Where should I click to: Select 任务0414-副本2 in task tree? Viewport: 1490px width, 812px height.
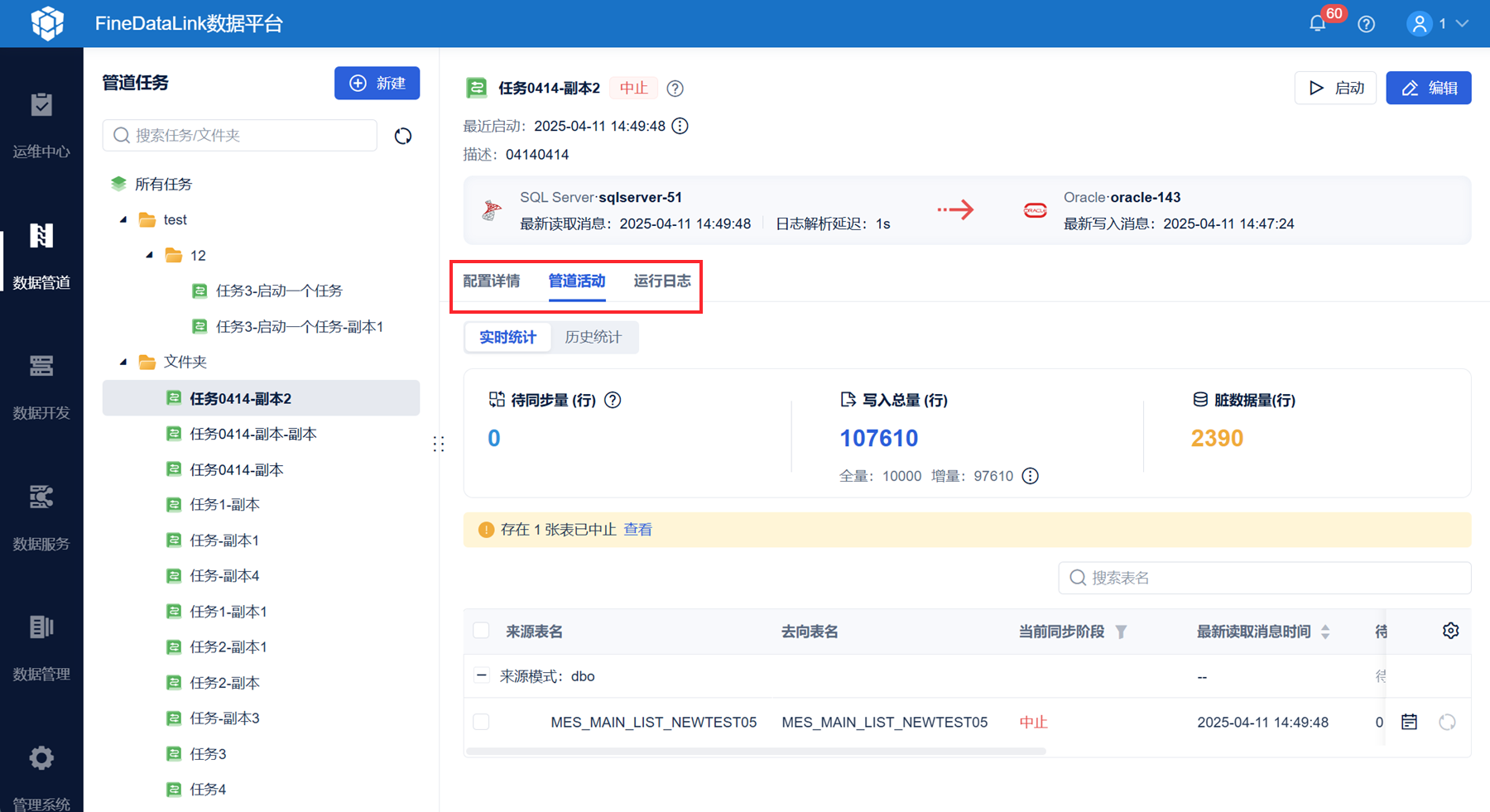[261, 398]
